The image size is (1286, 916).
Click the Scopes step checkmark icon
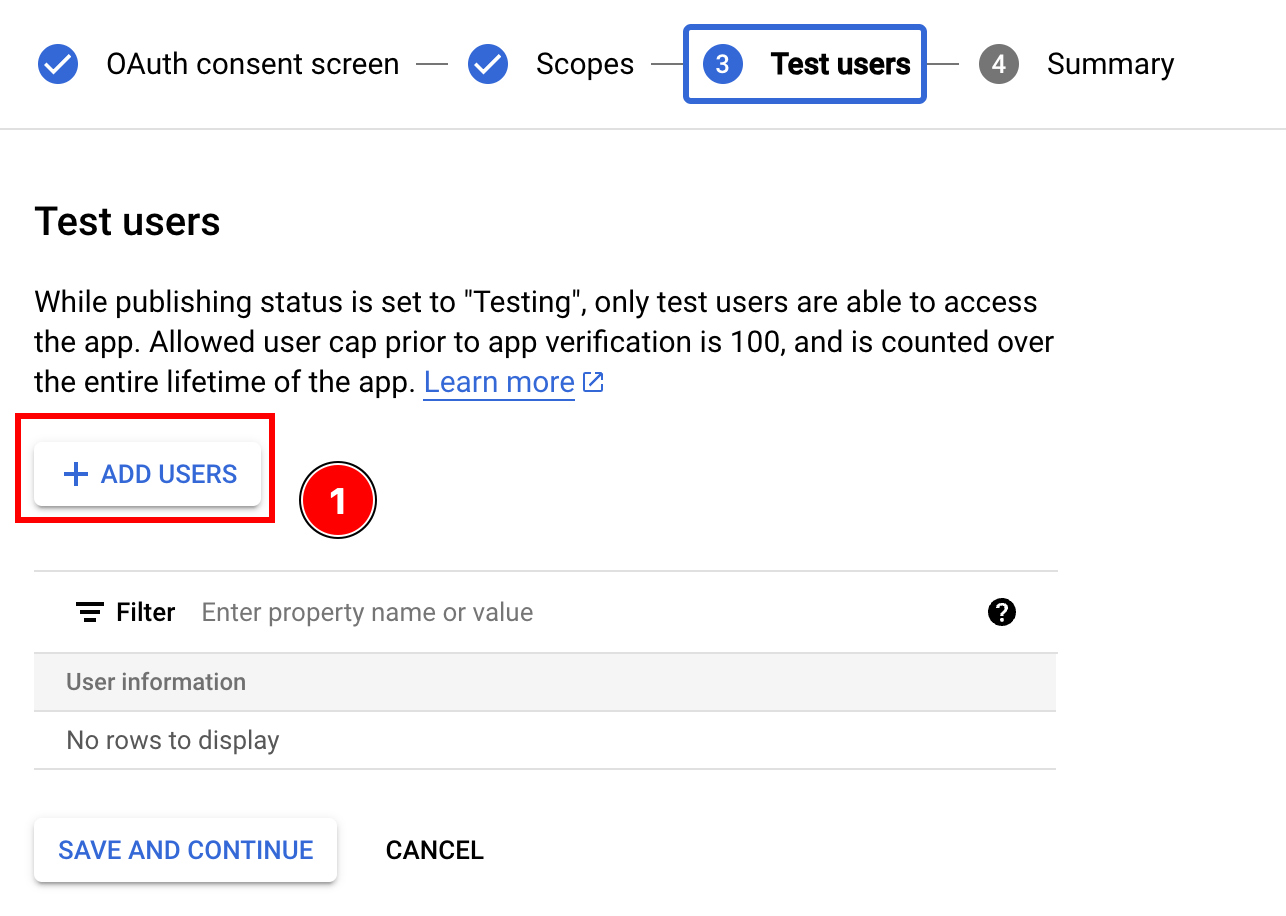coord(488,65)
